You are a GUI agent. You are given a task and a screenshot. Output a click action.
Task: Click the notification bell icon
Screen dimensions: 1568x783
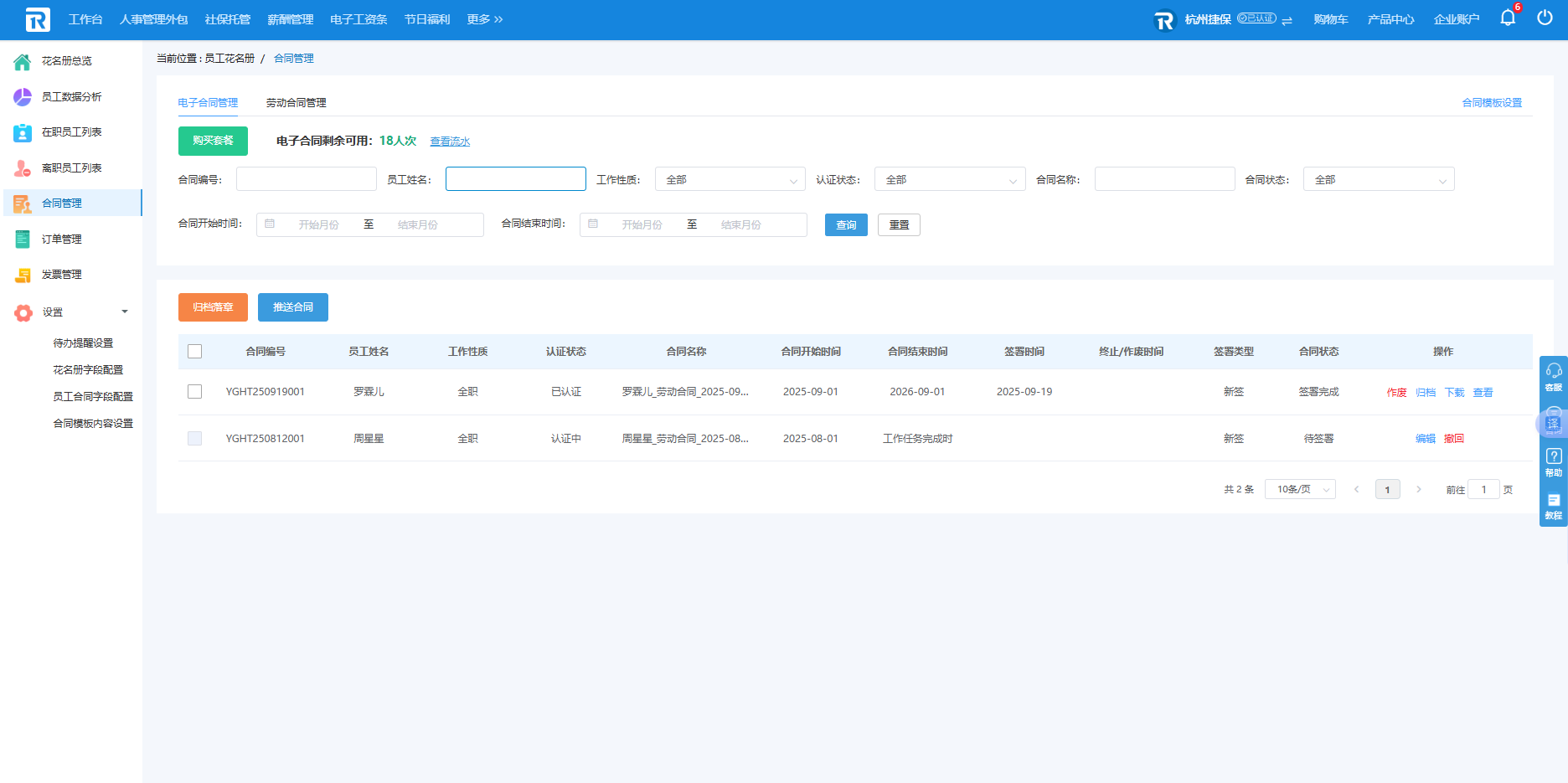click(1507, 18)
